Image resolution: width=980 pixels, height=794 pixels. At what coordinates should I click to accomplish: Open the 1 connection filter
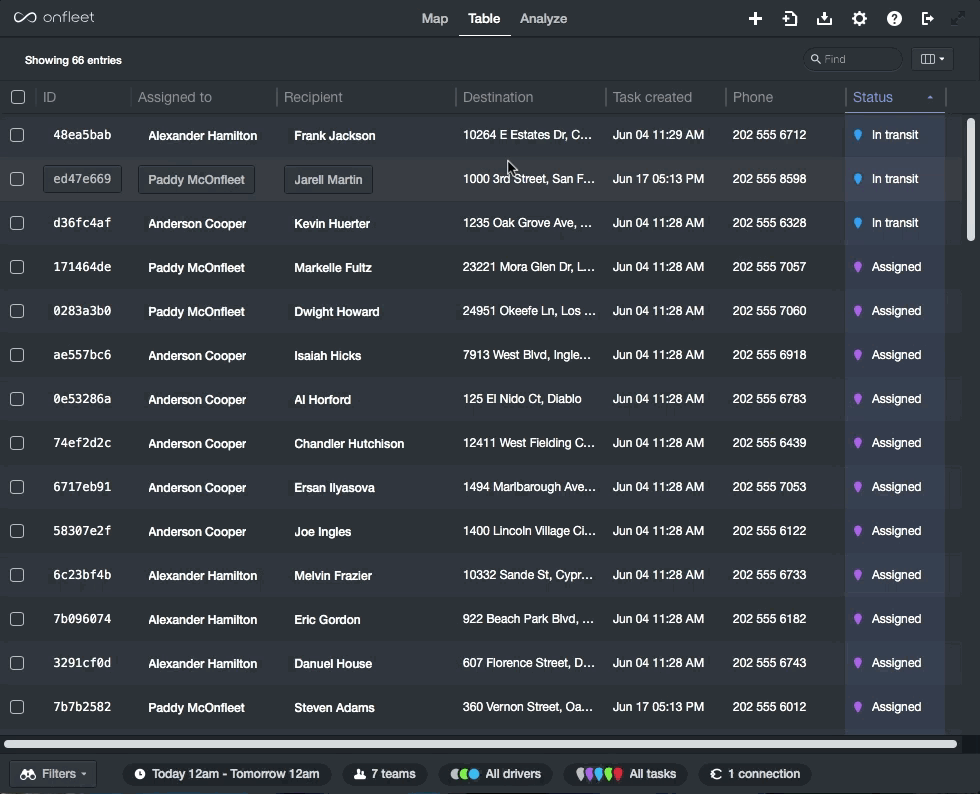tap(755, 774)
